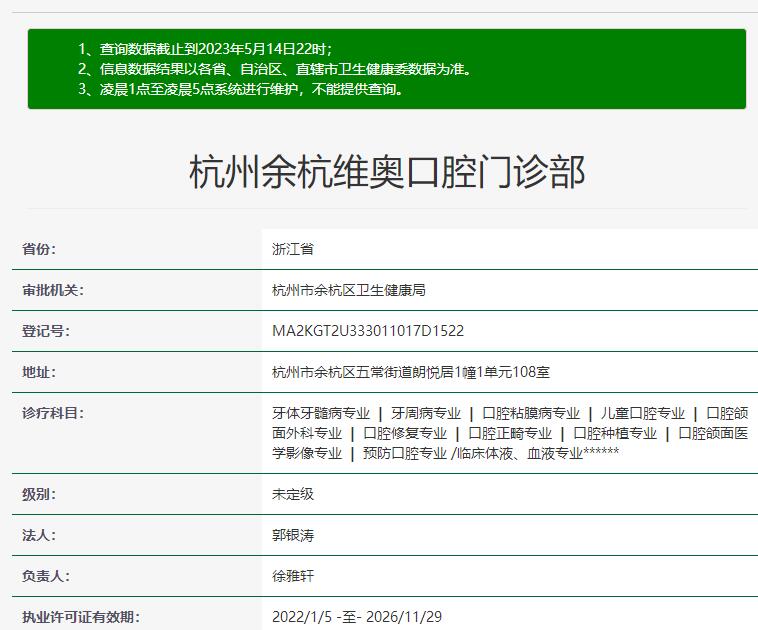Click the 审批机关 label
758x630 pixels.
pyautogui.click(x=53, y=290)
